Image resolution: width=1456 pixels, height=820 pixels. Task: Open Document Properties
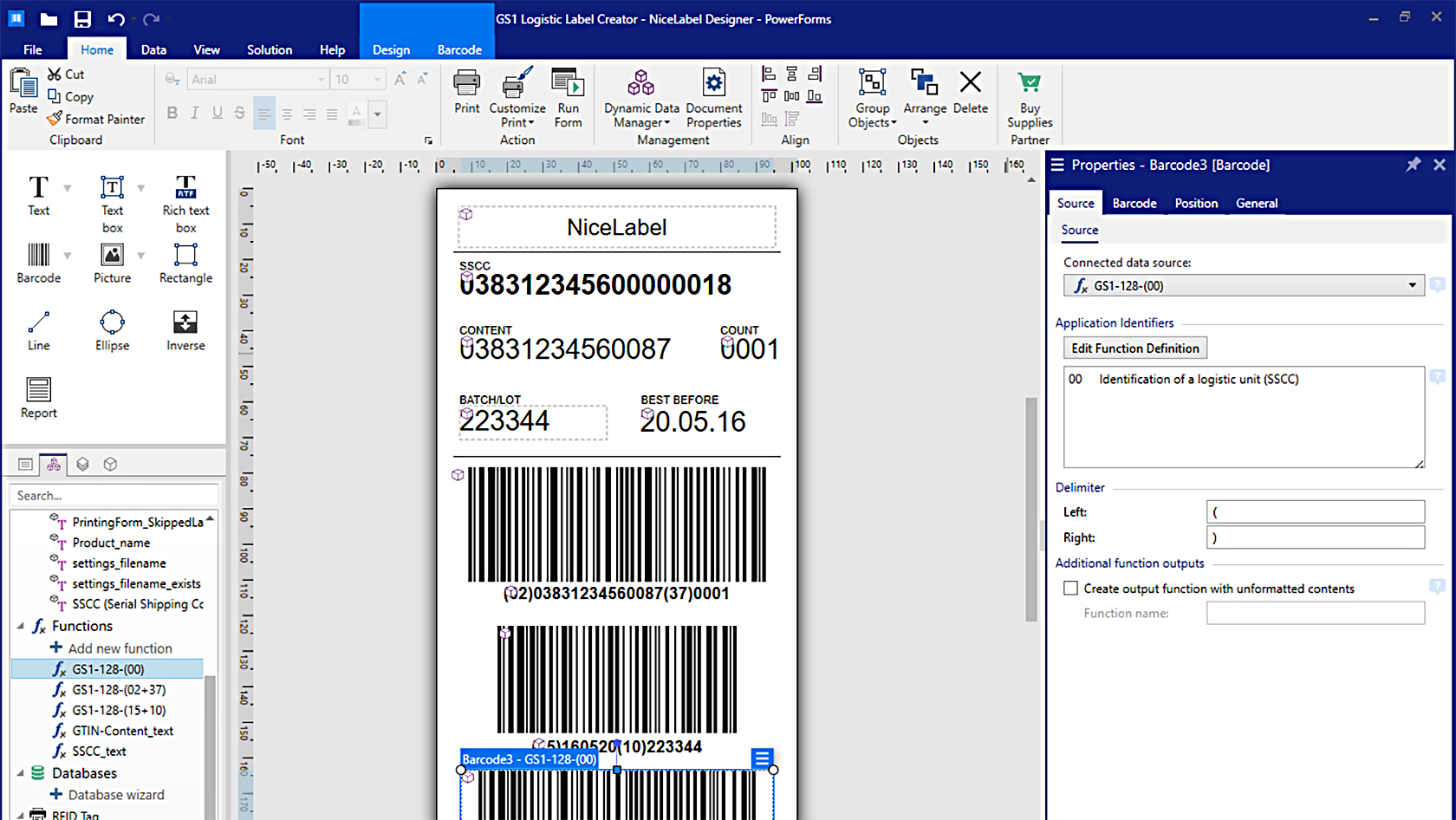pyautogui.click(x=714, y=99)
